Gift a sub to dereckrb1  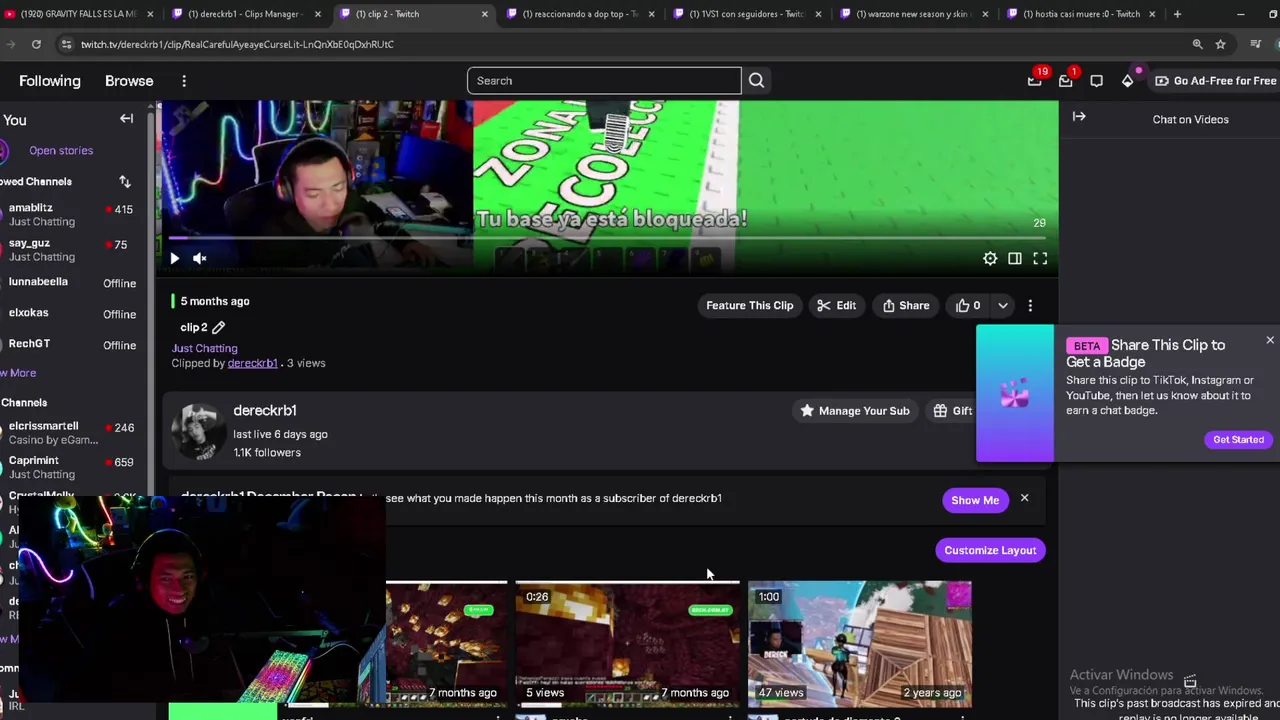coord(953,410)
